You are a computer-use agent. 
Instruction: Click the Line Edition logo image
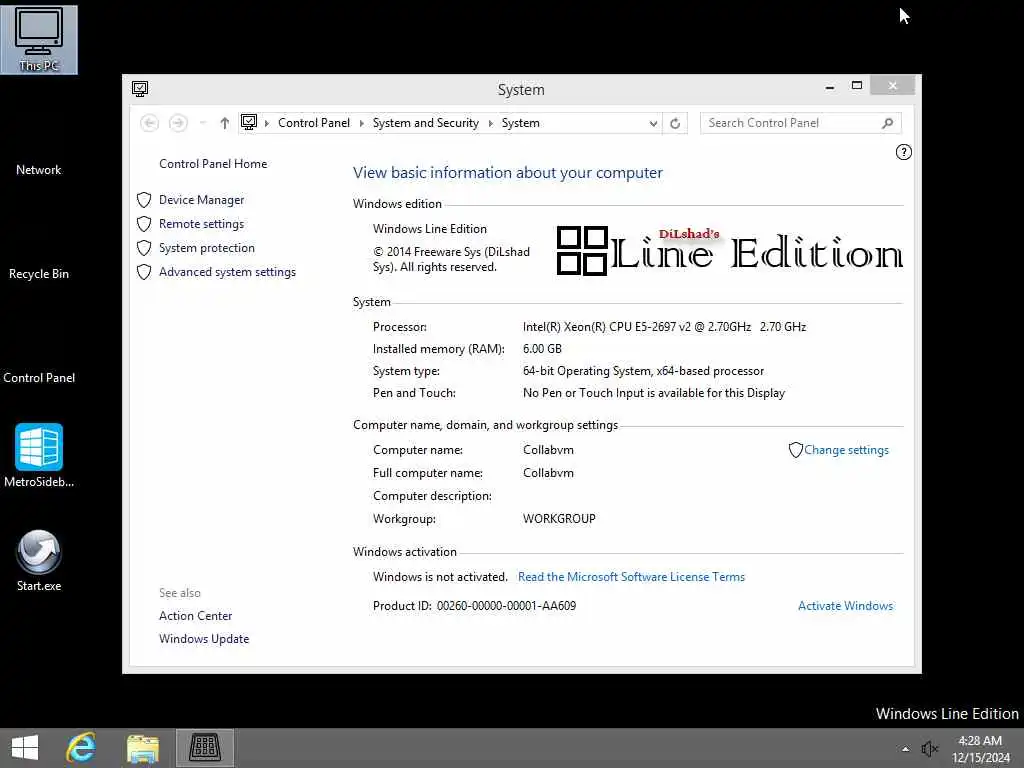tap(729, 251)
